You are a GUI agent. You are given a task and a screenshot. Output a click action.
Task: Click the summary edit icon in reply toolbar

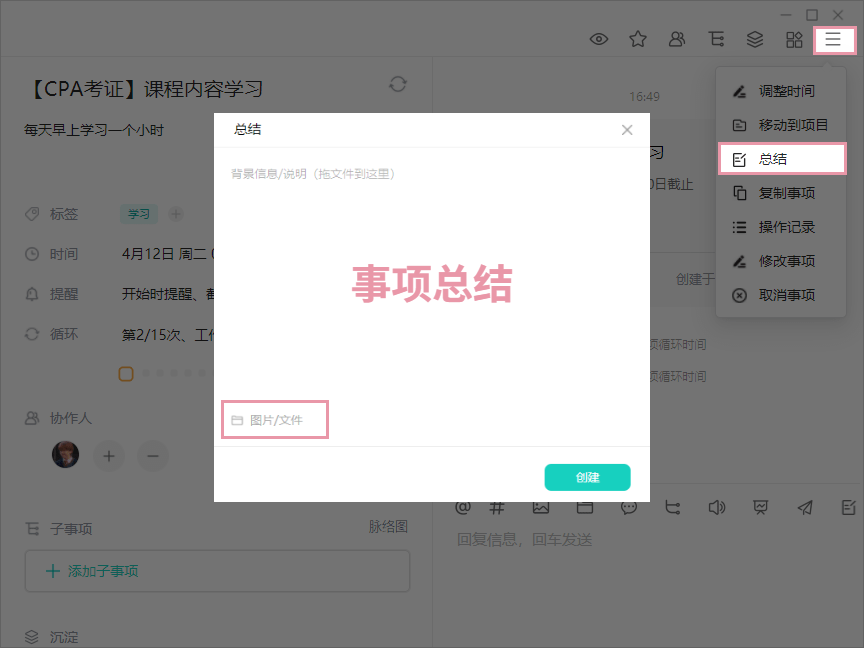pyautogui.click(x=849, y=507)
